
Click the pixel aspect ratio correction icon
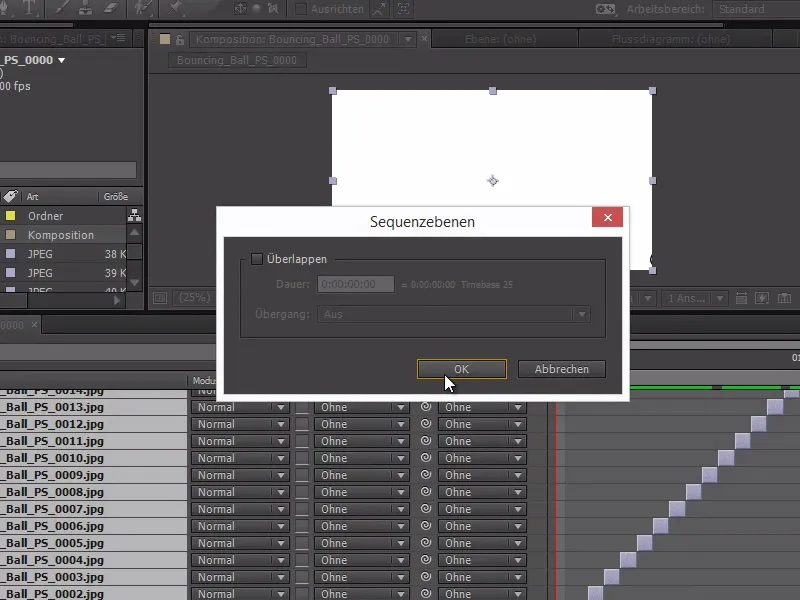point(741,298)
